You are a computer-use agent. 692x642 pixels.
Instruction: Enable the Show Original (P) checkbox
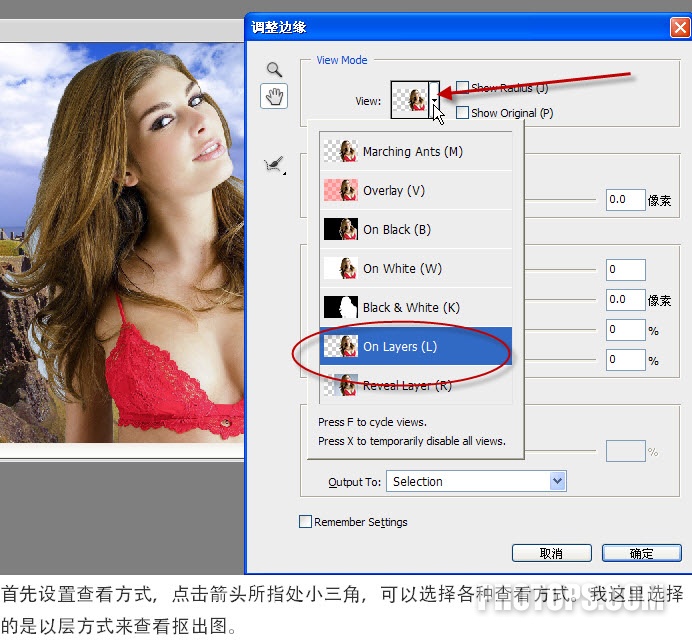462,113
